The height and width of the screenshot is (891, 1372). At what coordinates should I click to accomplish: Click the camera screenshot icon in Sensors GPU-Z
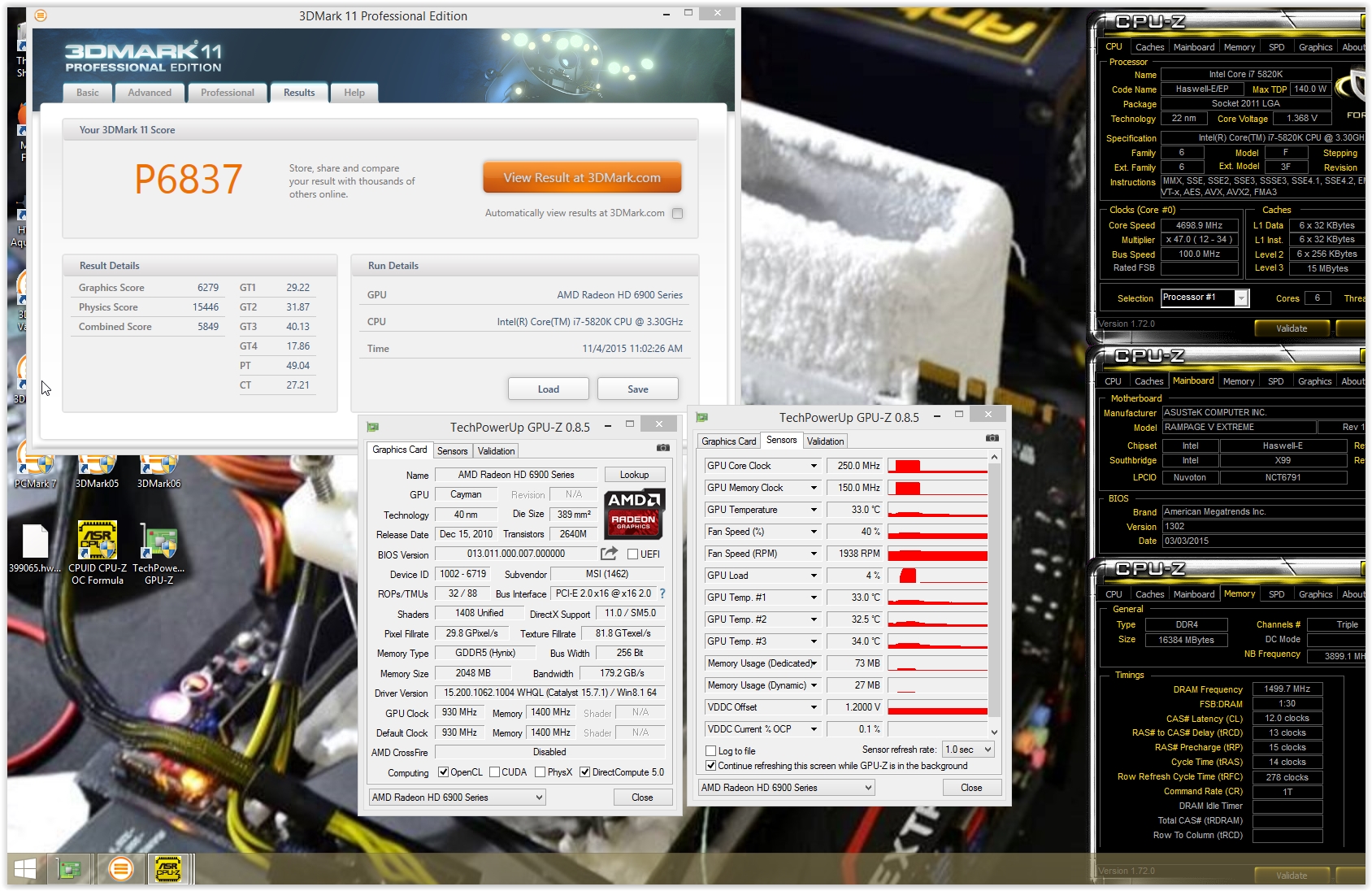coord(992,438)
